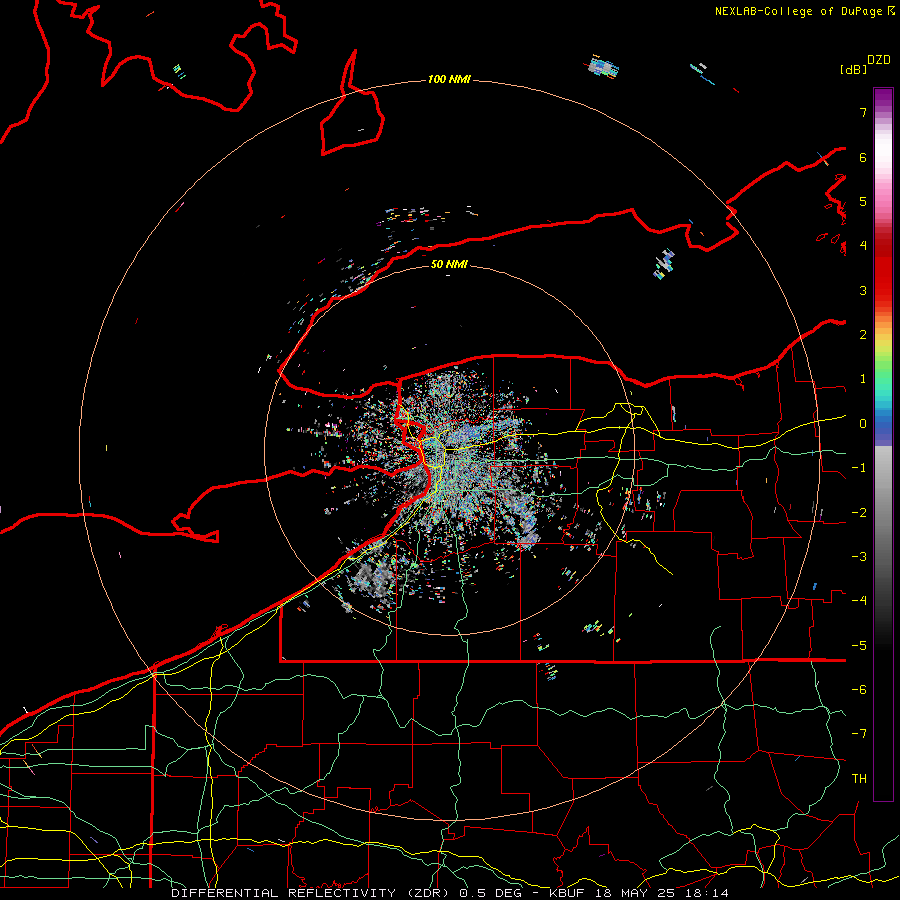900x900 pixels.
Task: Click the KBUF radar site identifier
Action: (x=568, y=893)
